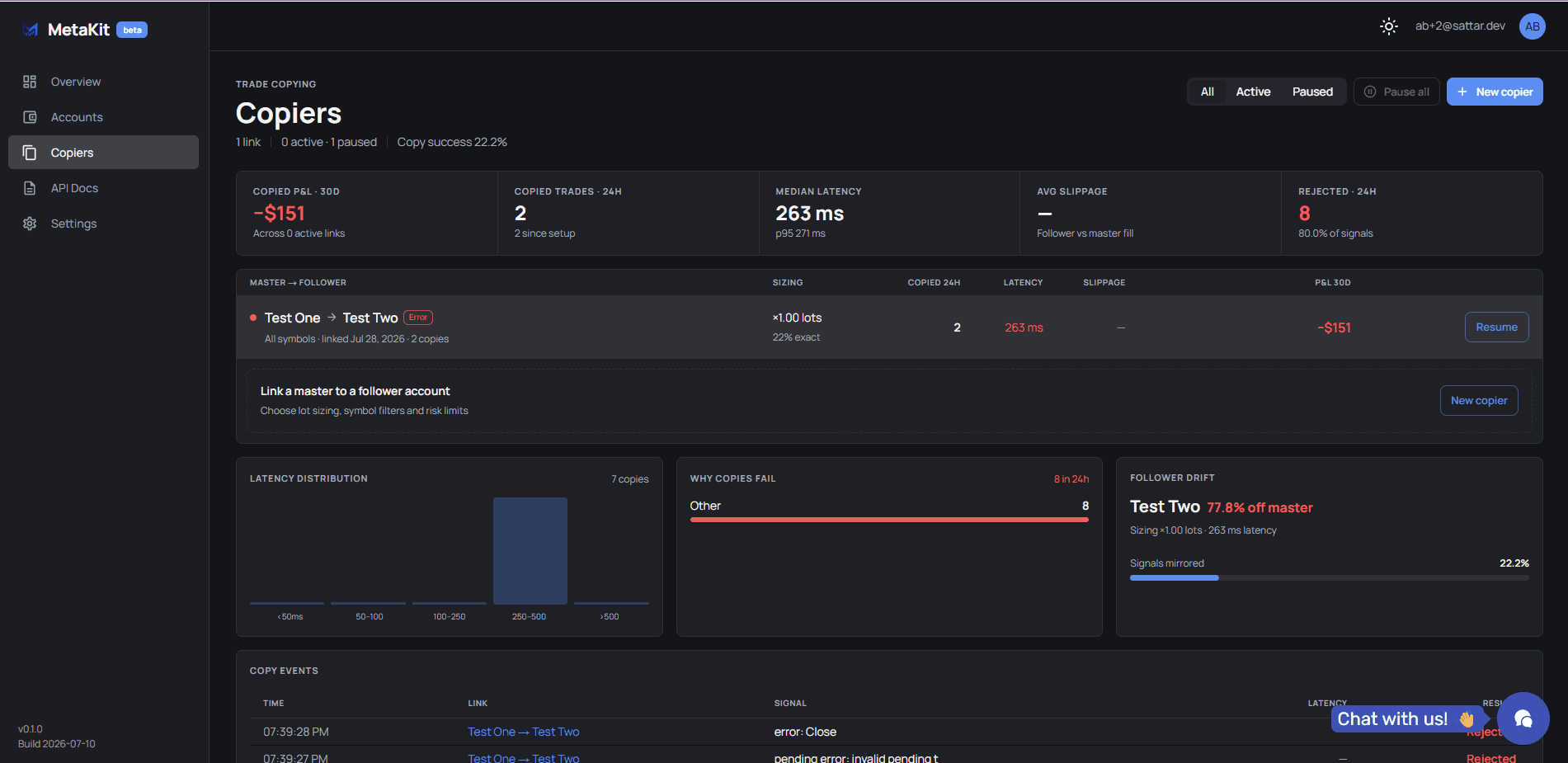The width and height of the screenshot is (1568, 763).
Task: Click the beta badge next to MetaKit
Action: [132, 30]
